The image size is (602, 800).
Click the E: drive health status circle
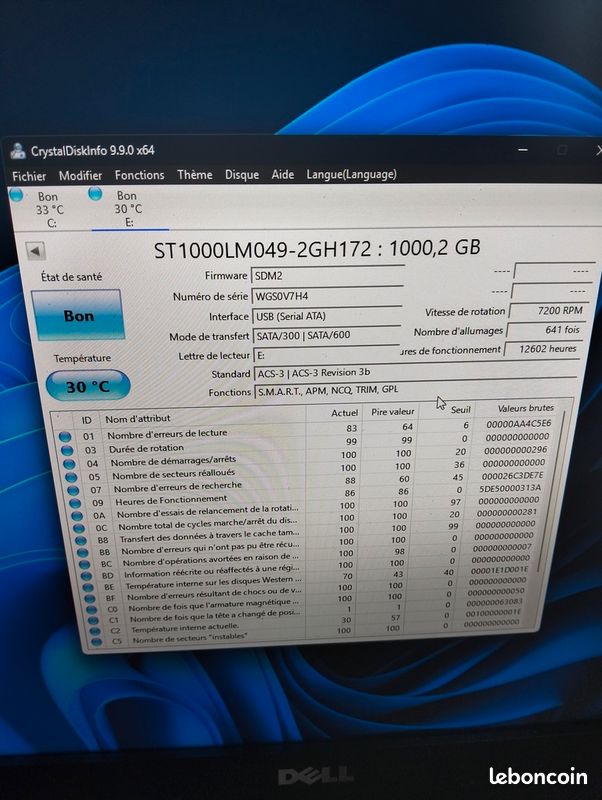click(95, 193)
